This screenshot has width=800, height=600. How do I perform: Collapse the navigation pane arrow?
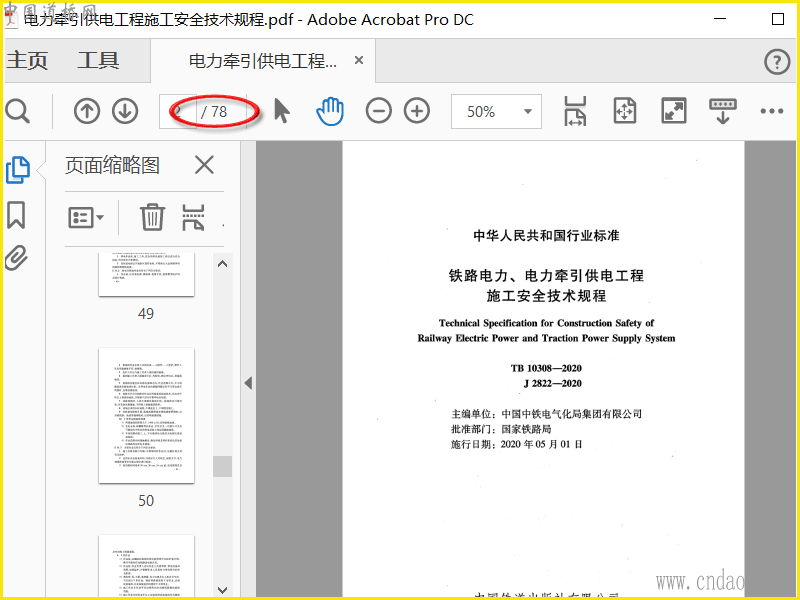[x=248, y=383]
